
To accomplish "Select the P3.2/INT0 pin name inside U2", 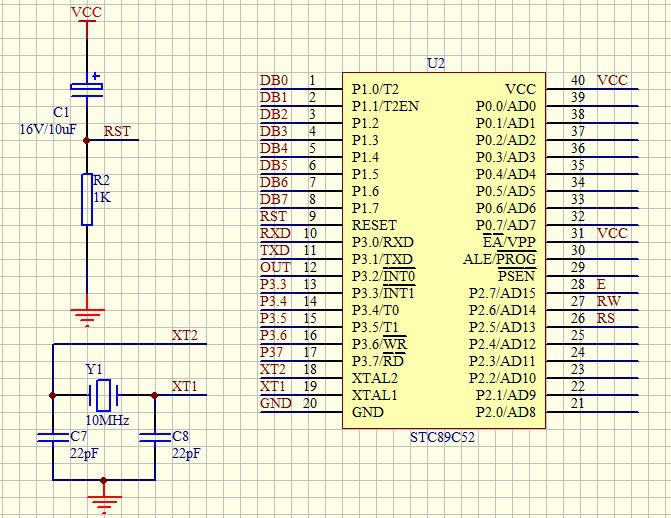I will coord(383,276).
